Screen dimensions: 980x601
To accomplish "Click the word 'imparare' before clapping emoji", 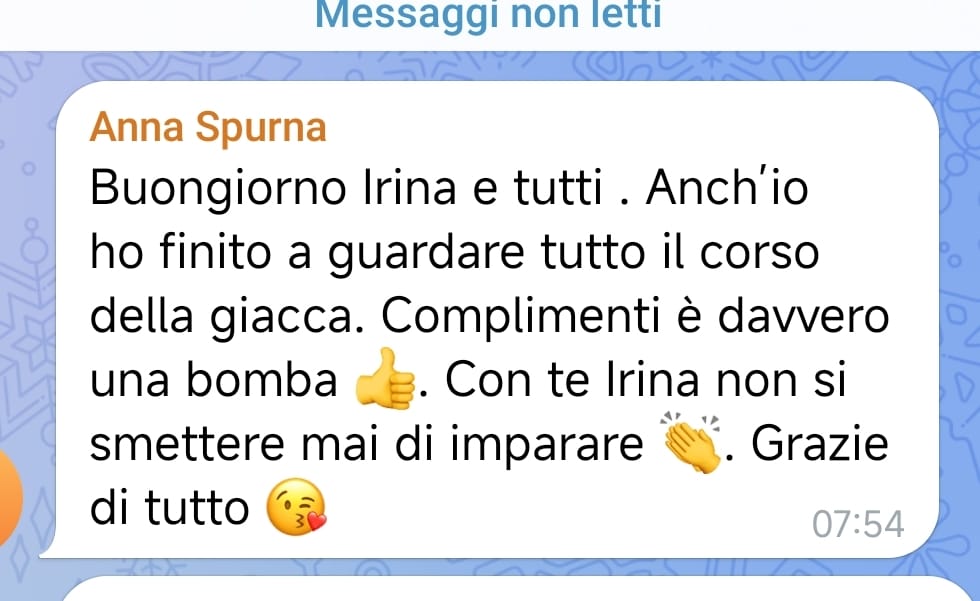I will 547,445.
